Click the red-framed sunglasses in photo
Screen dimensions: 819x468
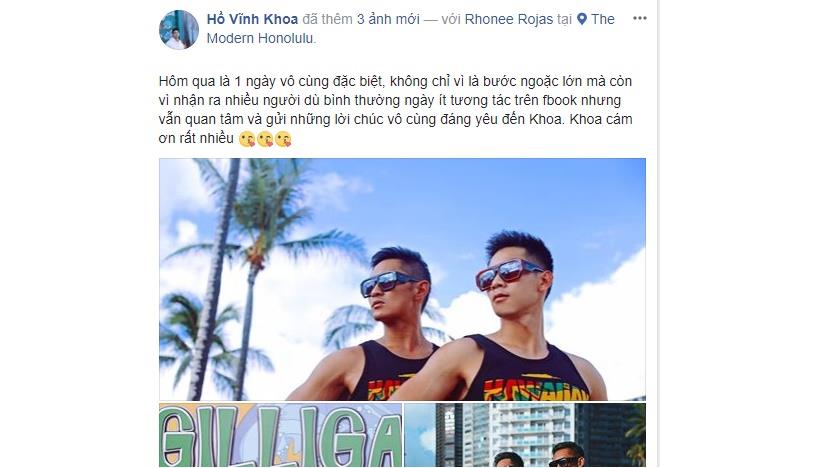click(508, 273)
